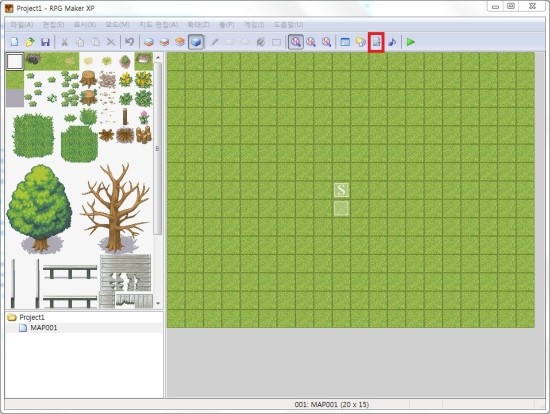Open the Sound Test music note
The image size is (550, 414).
[392, 42]
